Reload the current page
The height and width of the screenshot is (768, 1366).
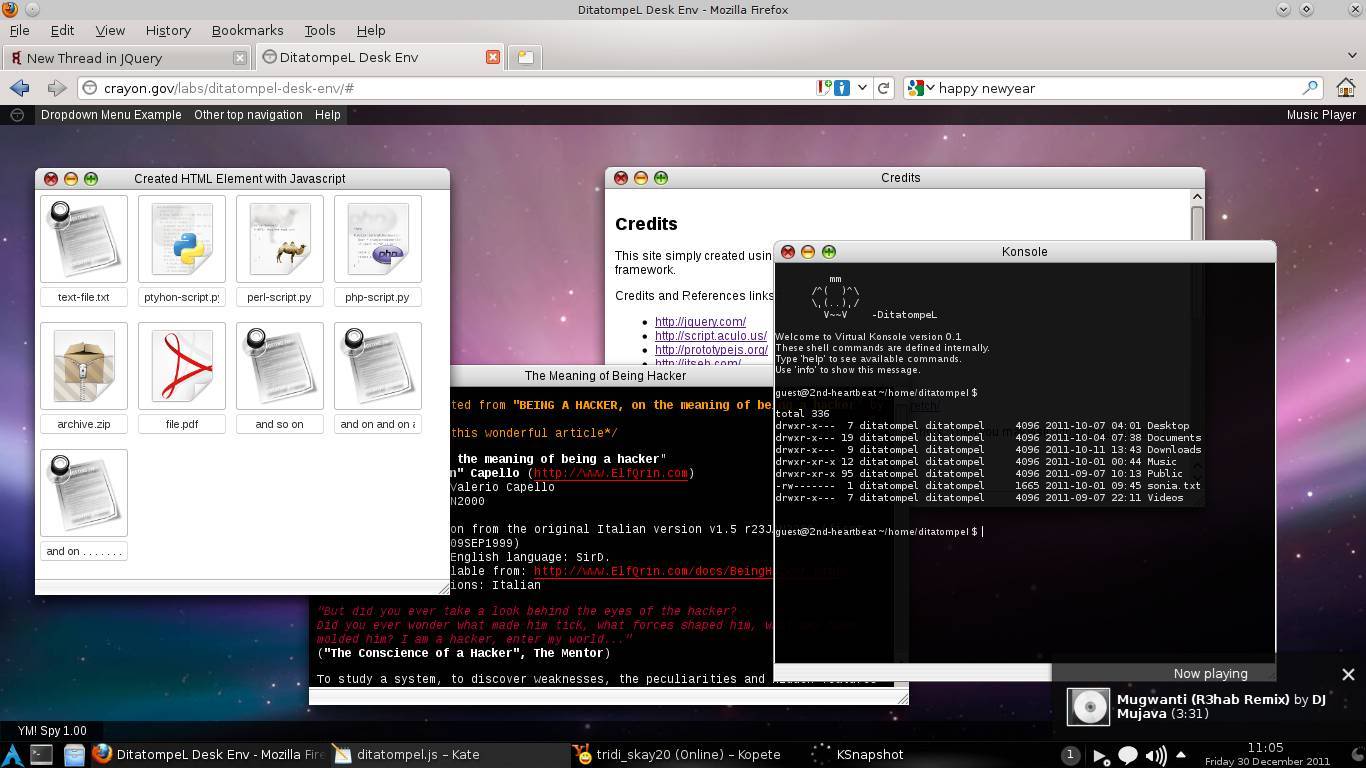pyautogui.click(x=884, y=88)
